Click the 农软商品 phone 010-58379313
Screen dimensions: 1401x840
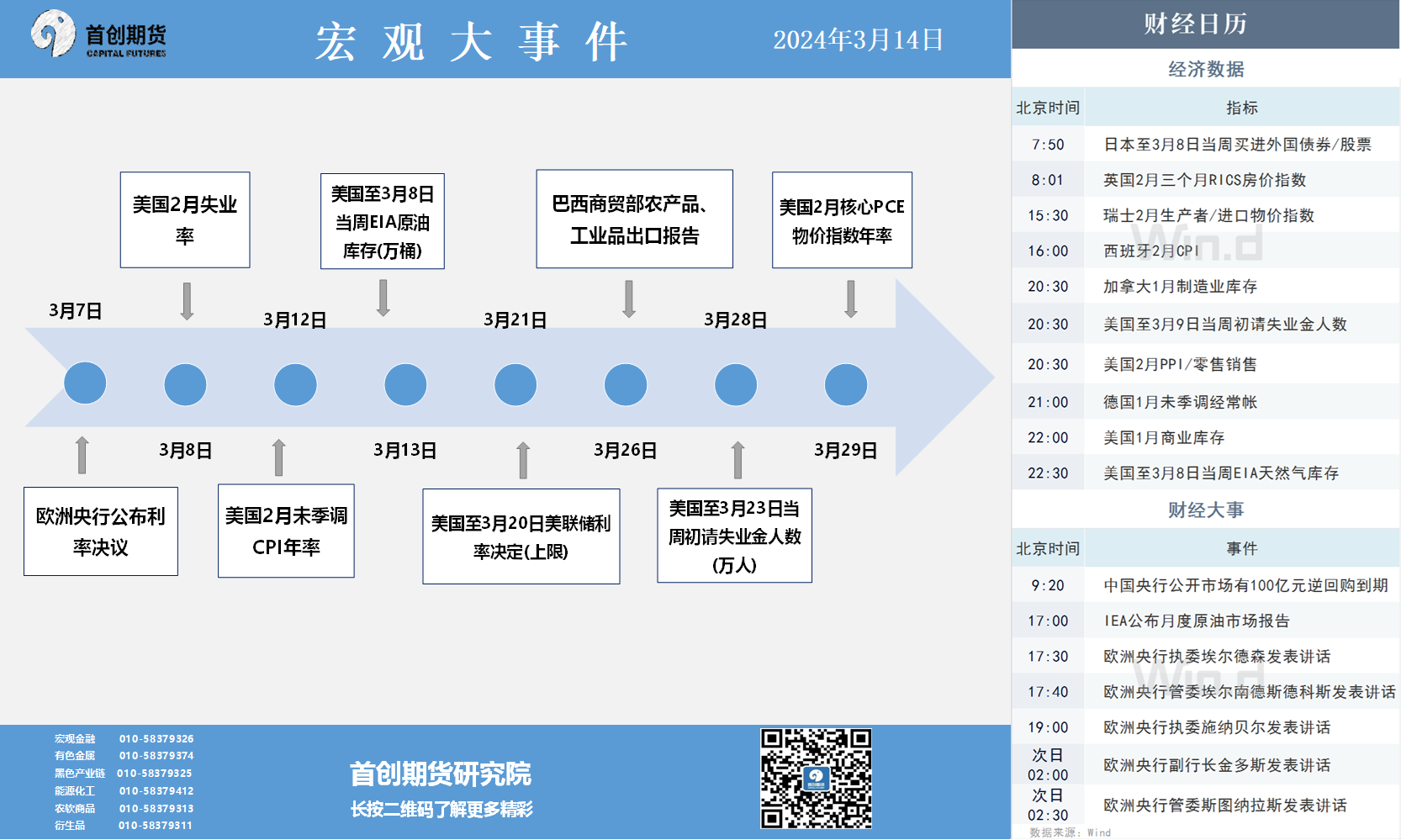click(x=156, y=808)
